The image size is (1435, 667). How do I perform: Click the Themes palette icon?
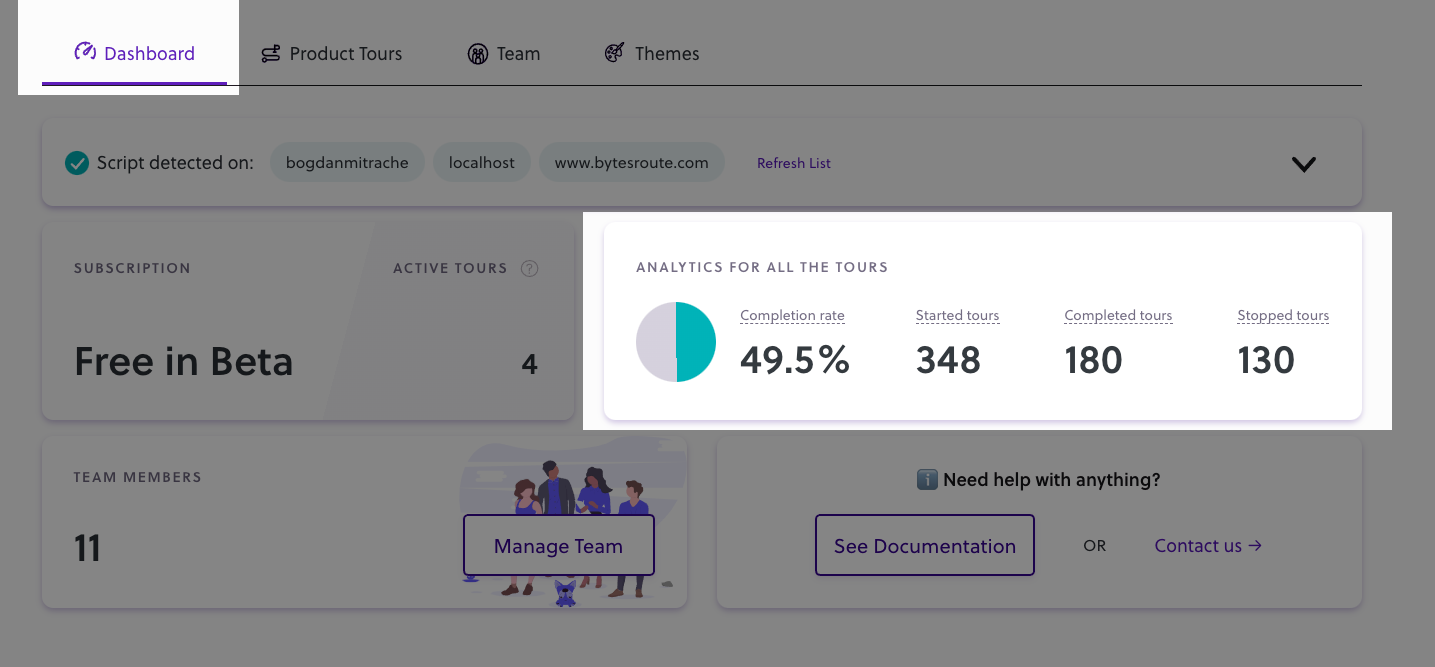point(615,53)
